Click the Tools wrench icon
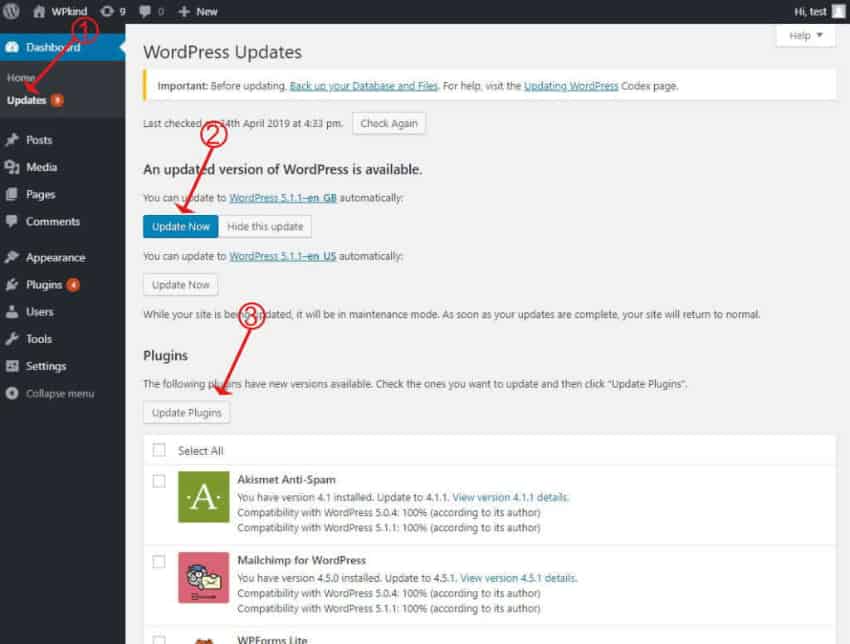Screen dimensions: 850x644 [x=12, y=339]
